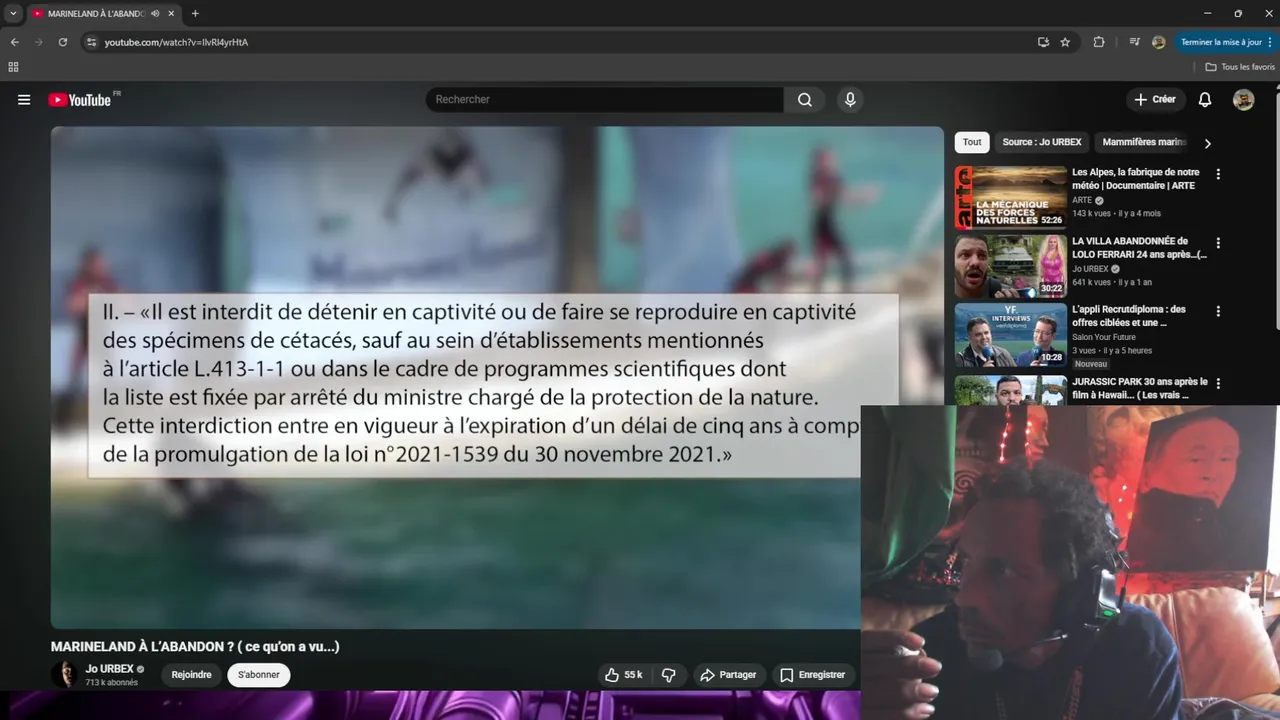1280x720 pixels.
Task: Open the YouTube account avatar menu
Action: 1244,100
